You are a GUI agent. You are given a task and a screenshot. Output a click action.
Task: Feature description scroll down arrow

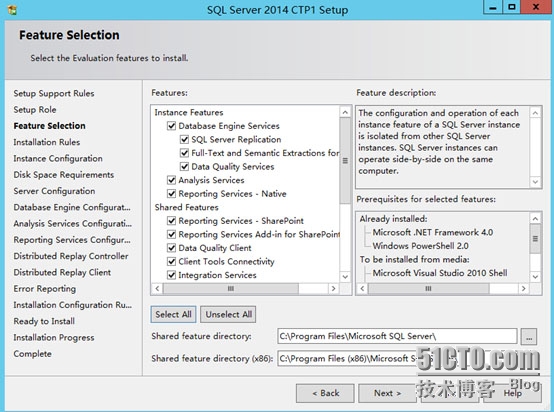tap(535, 182)
